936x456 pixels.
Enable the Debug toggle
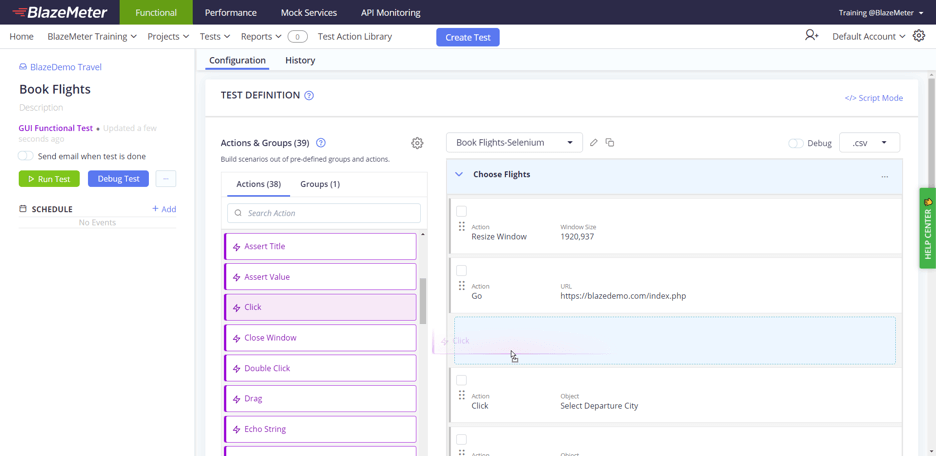[x=796, y=143]
